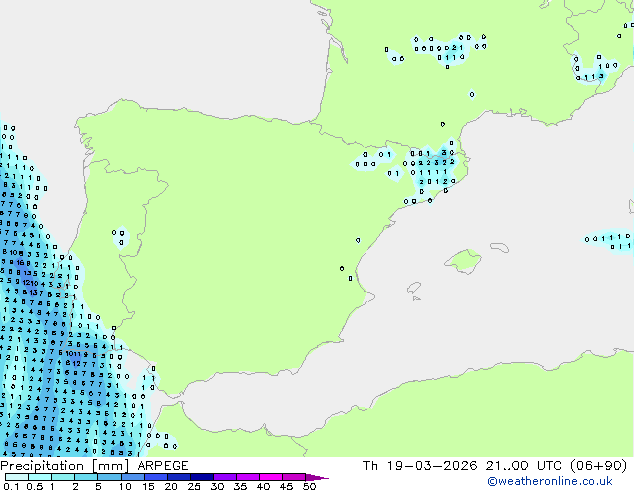Click the legend value label '0.1'
Screen dimensions: 634x490
[x=11, y=486]
